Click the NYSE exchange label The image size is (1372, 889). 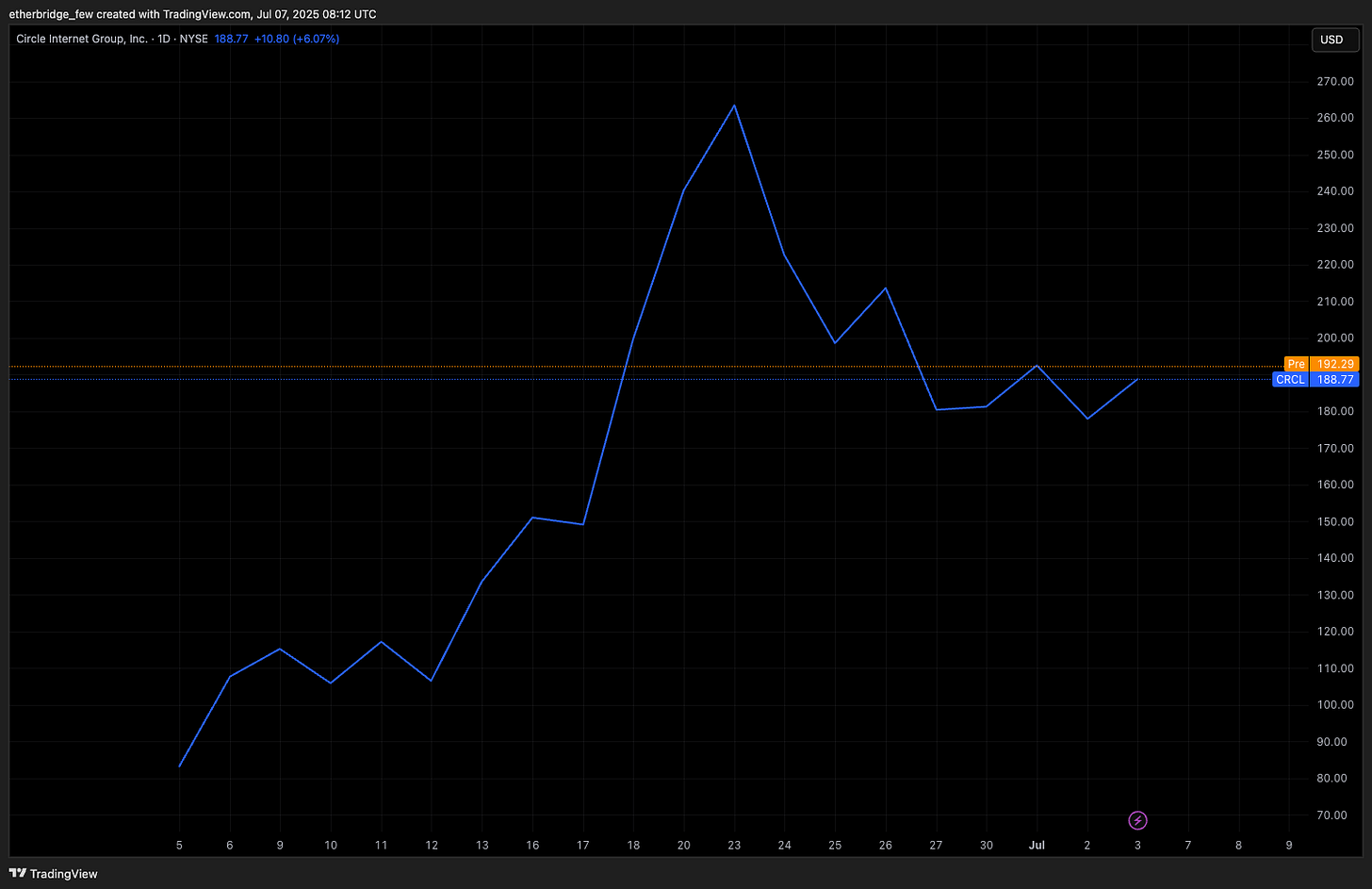point(193,39)
